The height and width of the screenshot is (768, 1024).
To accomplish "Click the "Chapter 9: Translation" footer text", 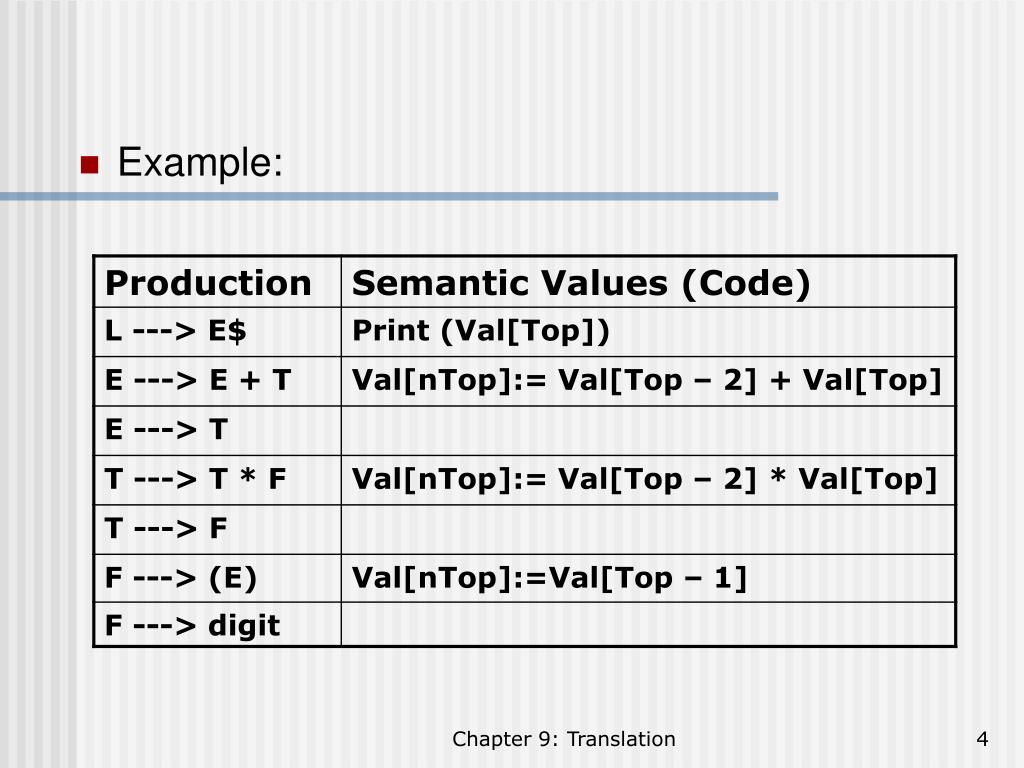I will click(563, 739).
